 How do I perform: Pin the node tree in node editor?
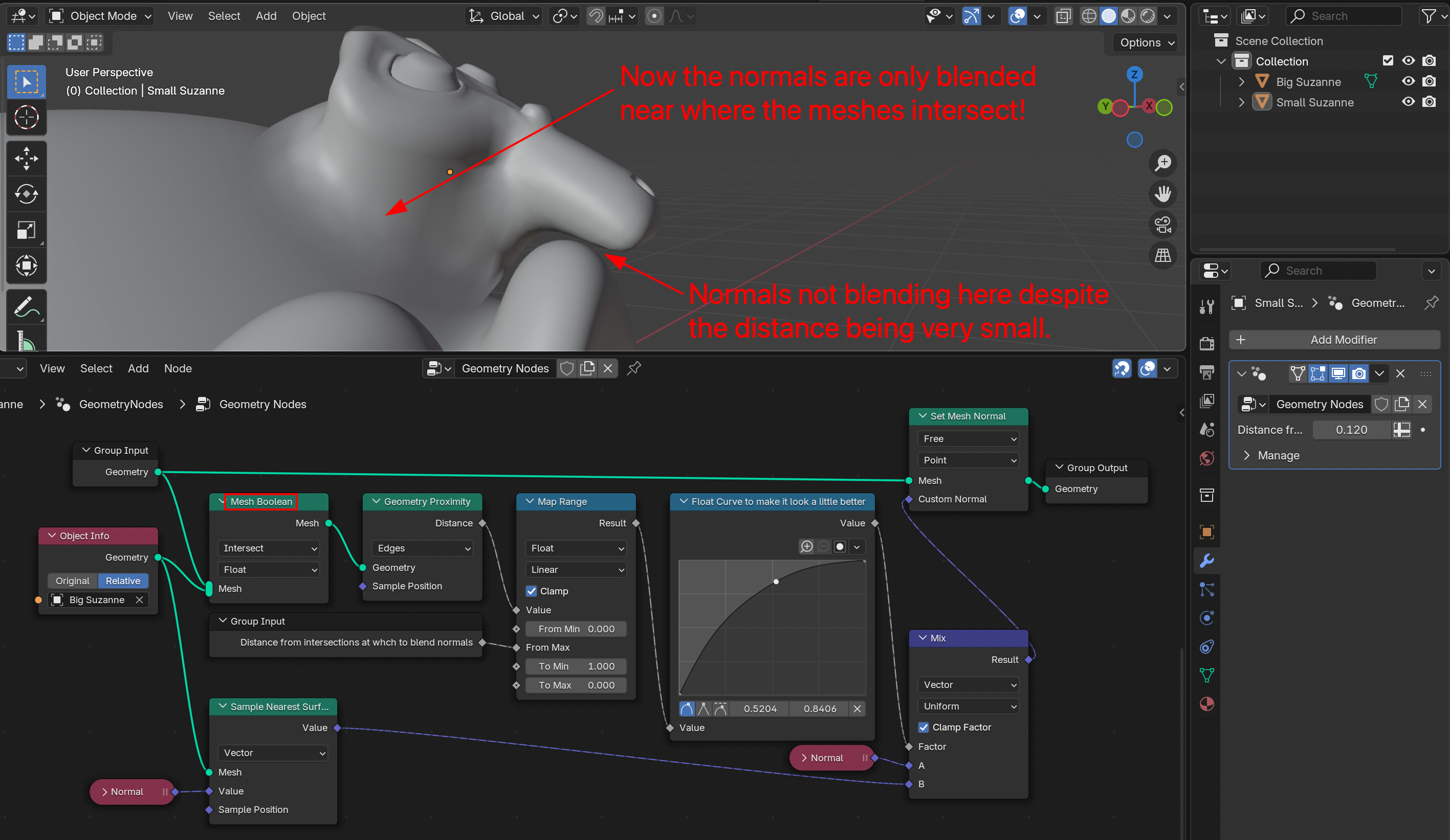[634, 368]
